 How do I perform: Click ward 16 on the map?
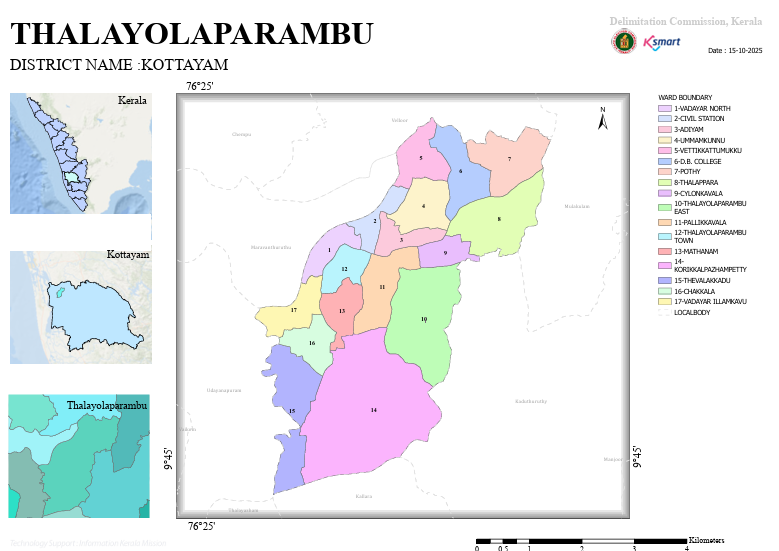(x=312, y=343)
